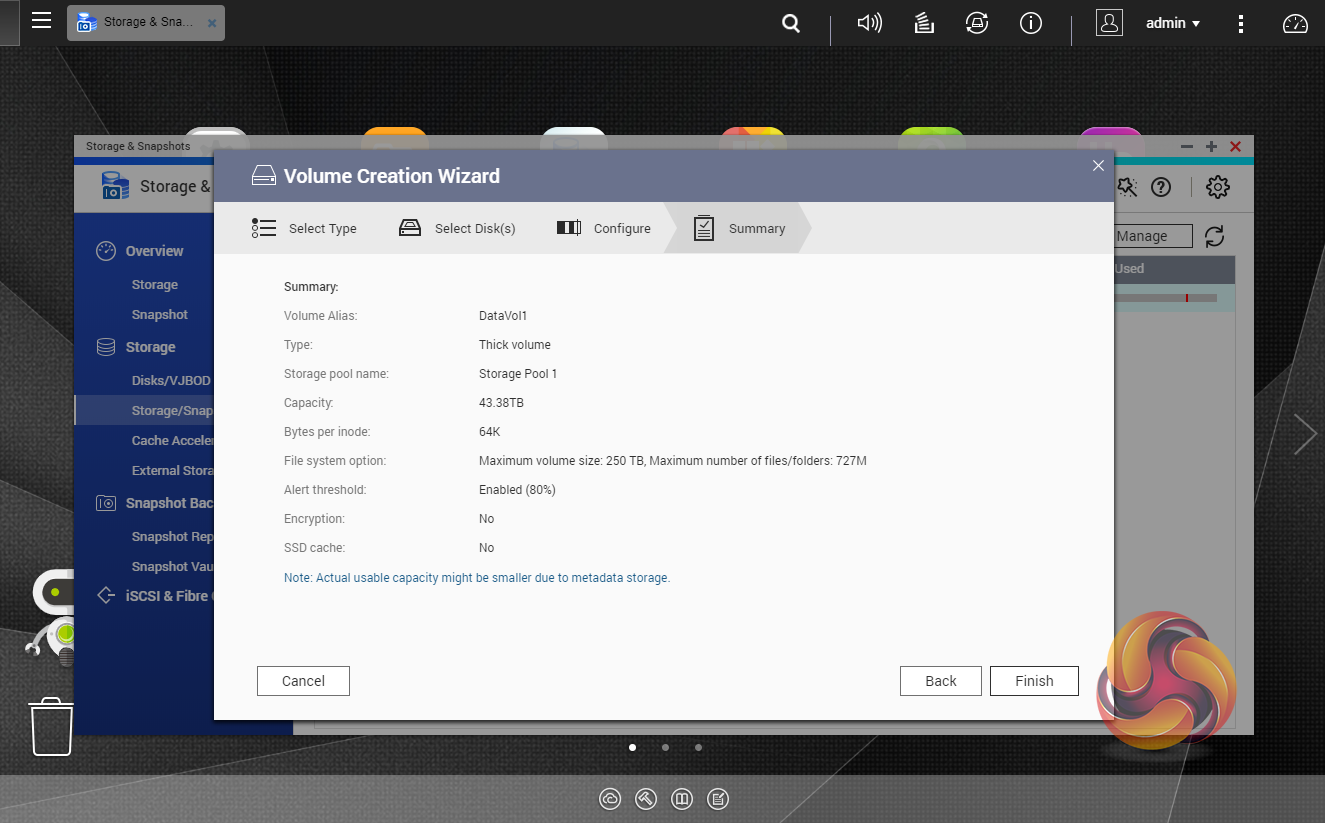Refresh the storage list

point(1214,236)
